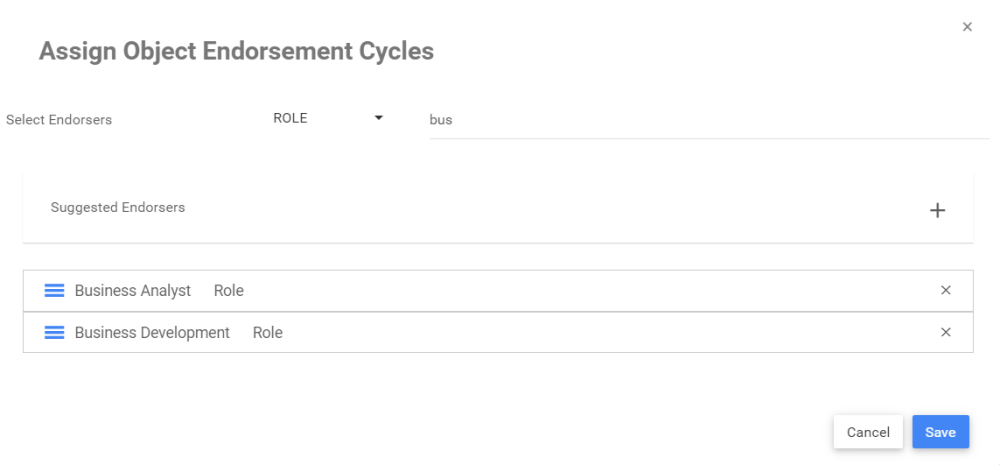Click the dropdown arrow beside ROLE

coord(379,118)
